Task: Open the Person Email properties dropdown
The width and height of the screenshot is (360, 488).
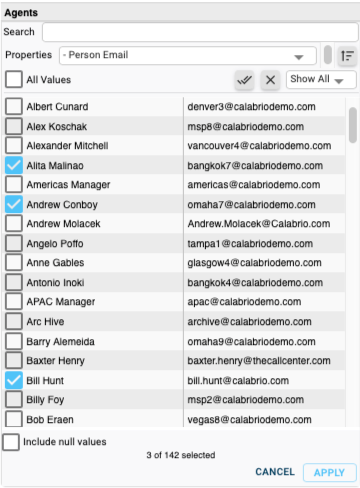Action: pos(188,55)
